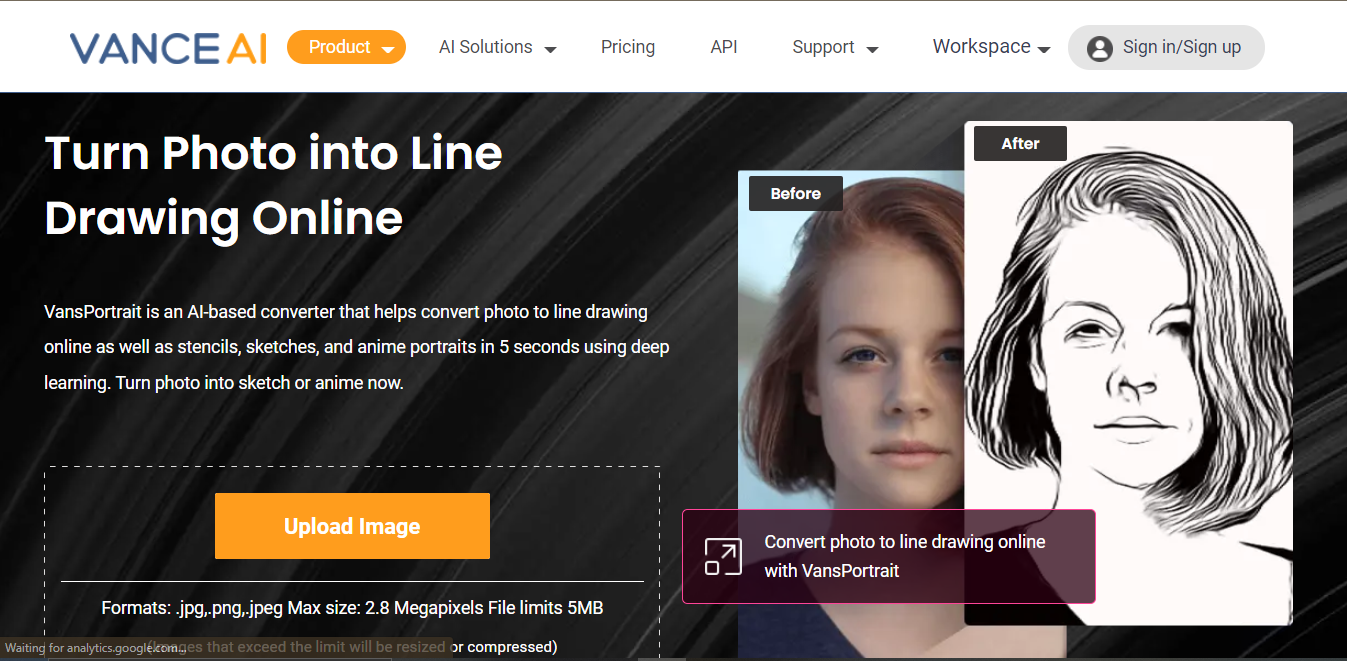1347x661 pixels.
Task: Click the AI Solutions menu label
Action: [486, 47]
